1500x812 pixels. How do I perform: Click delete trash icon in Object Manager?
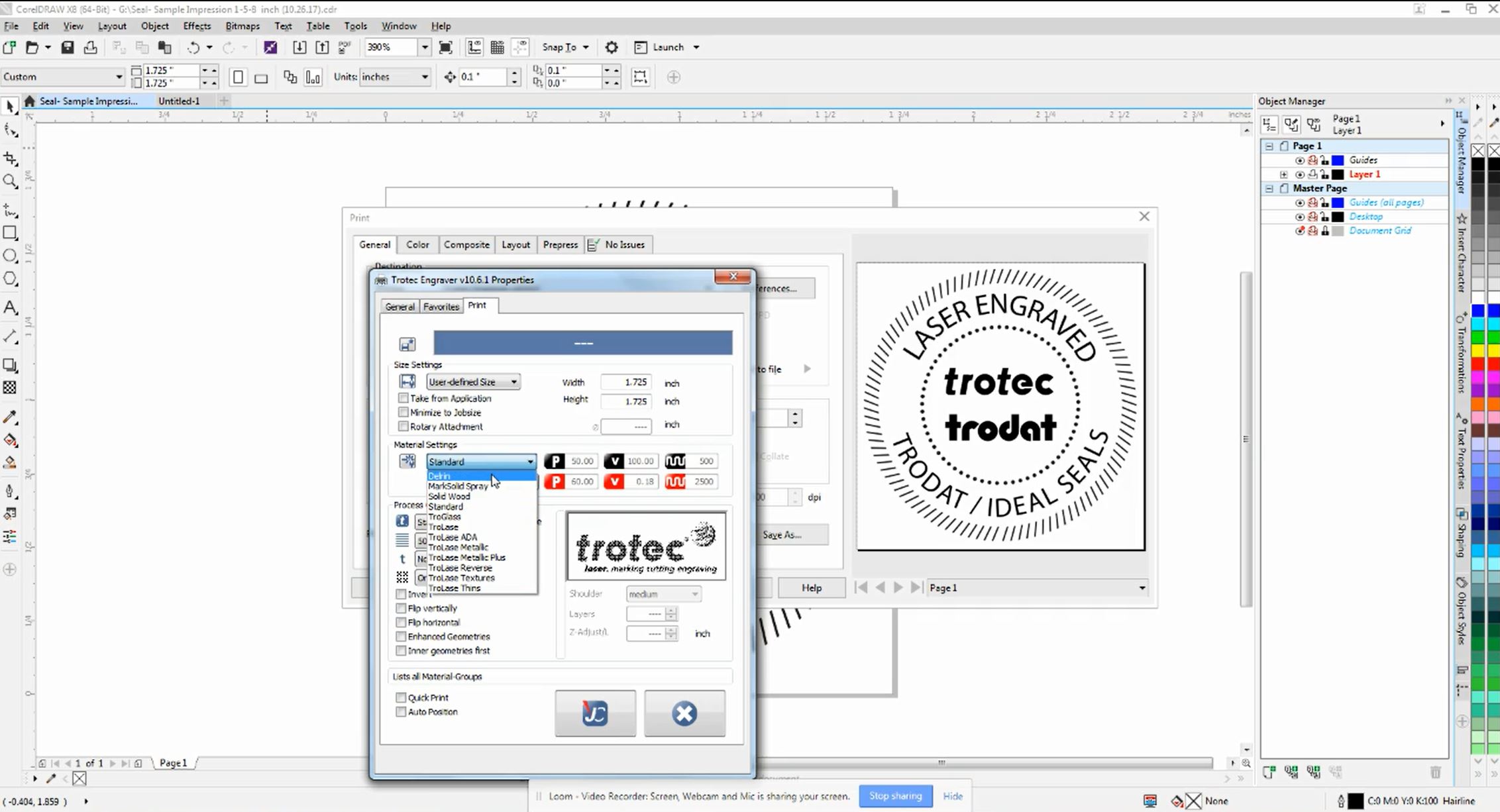click(x=1435, y=772)
